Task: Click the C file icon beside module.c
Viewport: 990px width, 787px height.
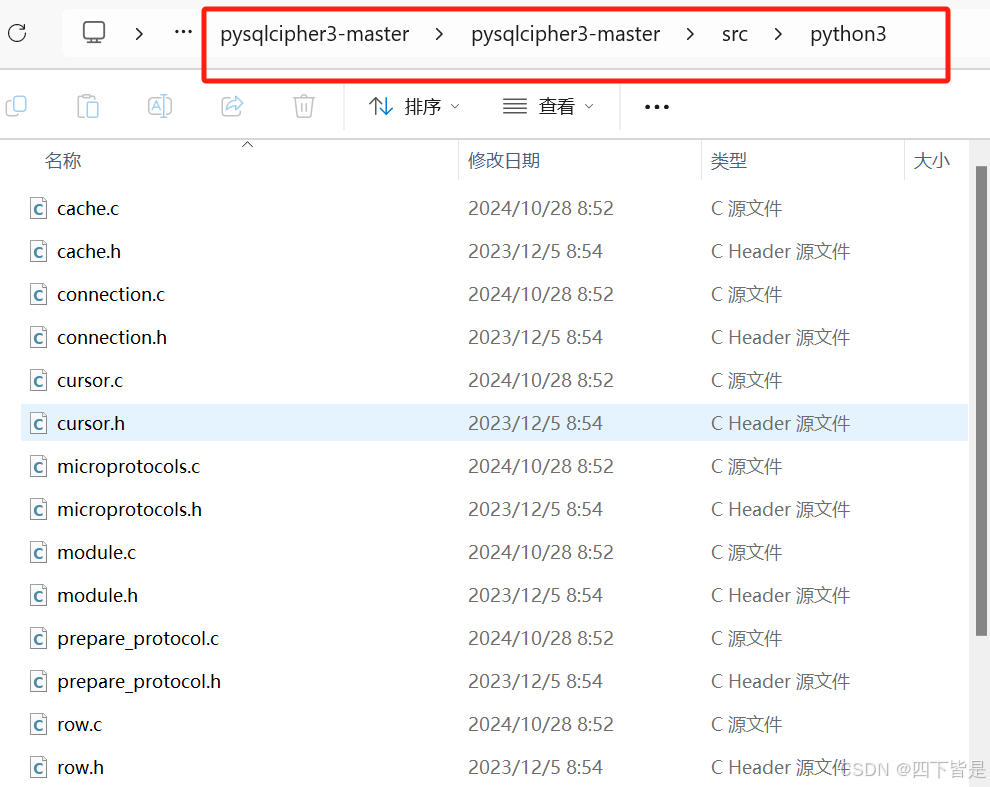Action: 37,552
